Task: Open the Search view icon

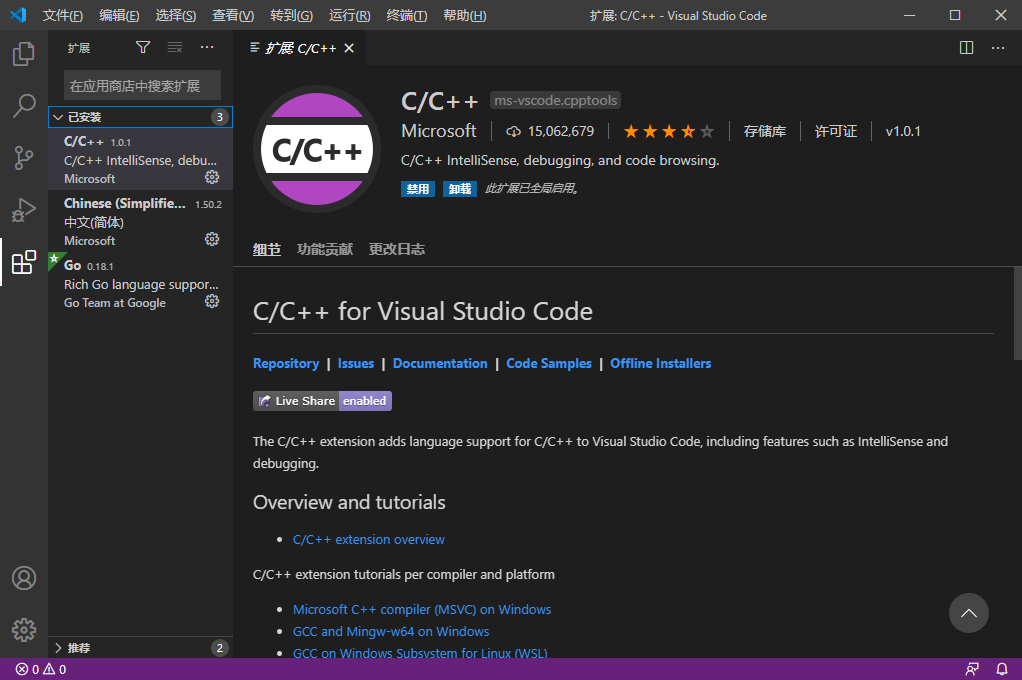Action: click(24, 106)
